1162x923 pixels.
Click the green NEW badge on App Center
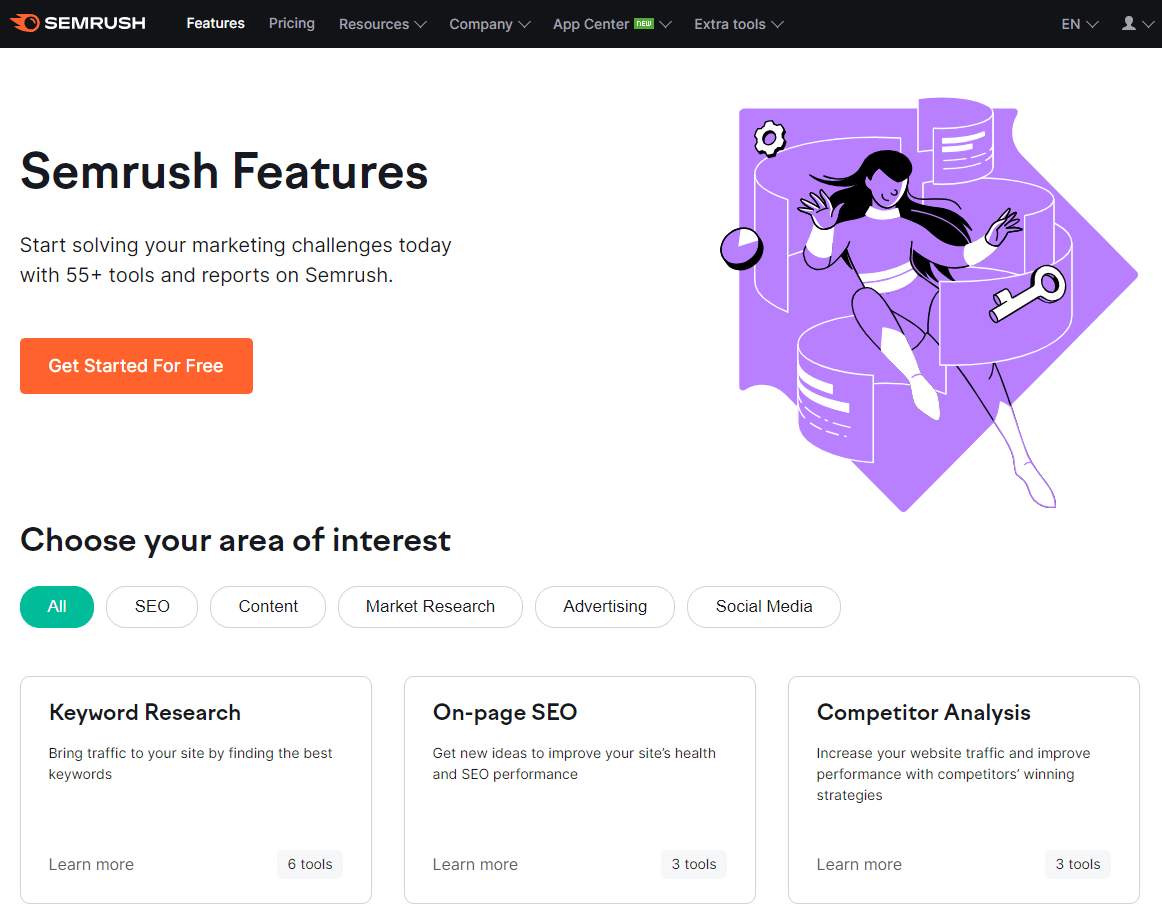coord(644,23)
